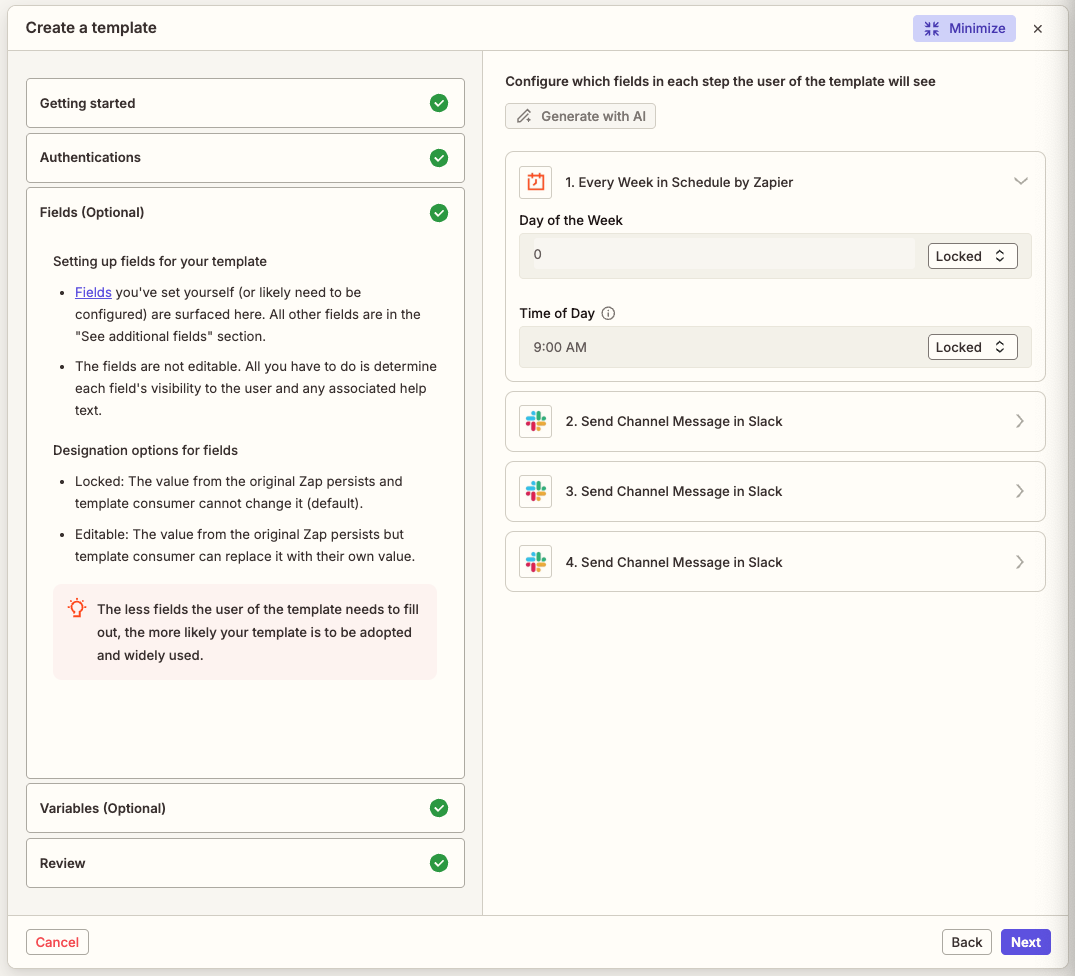Screen dimensions: 1075x976
Task: Click the lightbulb icon in the tip box
Action: (x=76, y=607)
